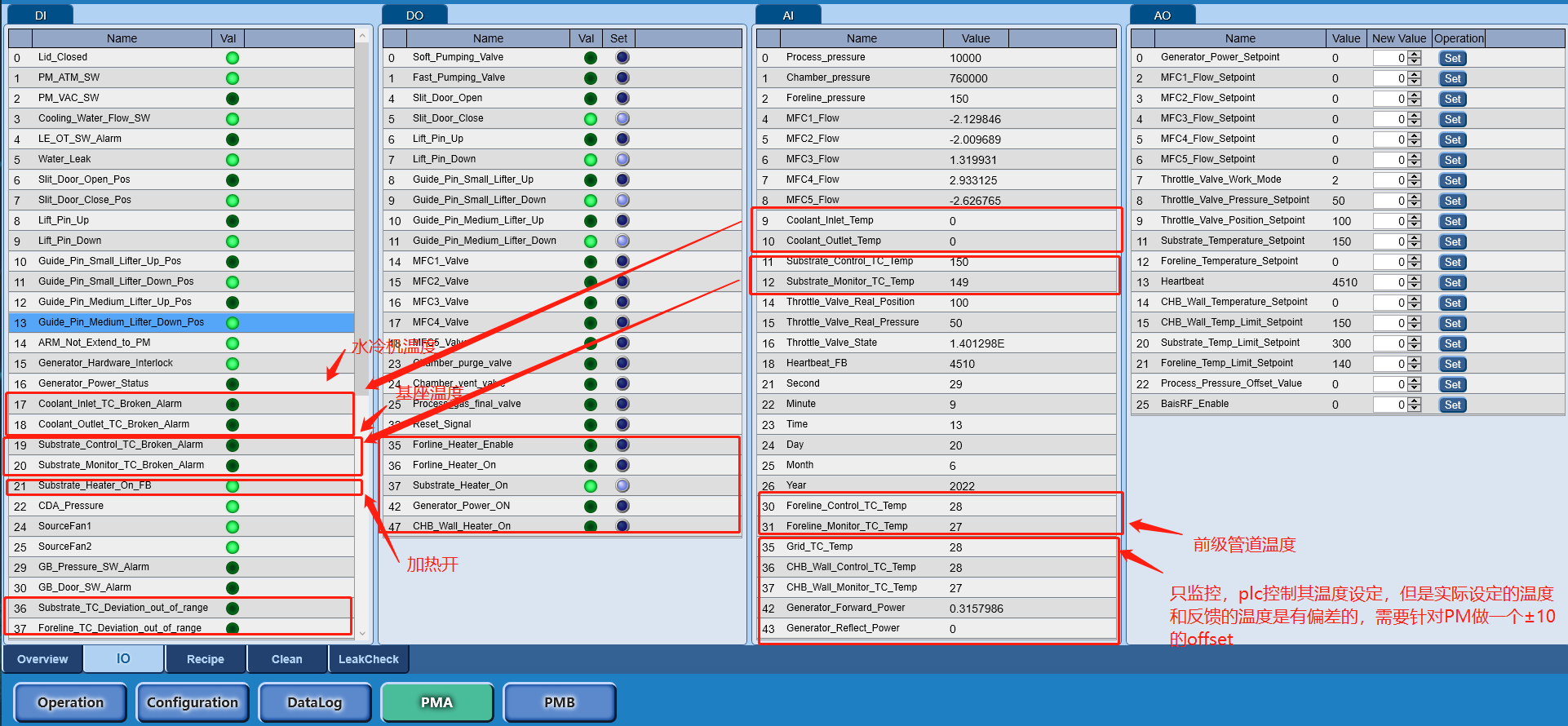Toggle the Forline_Heater_Enable Set button
Viewport: 1568px width, 726px height.
(x=622, y=445)
